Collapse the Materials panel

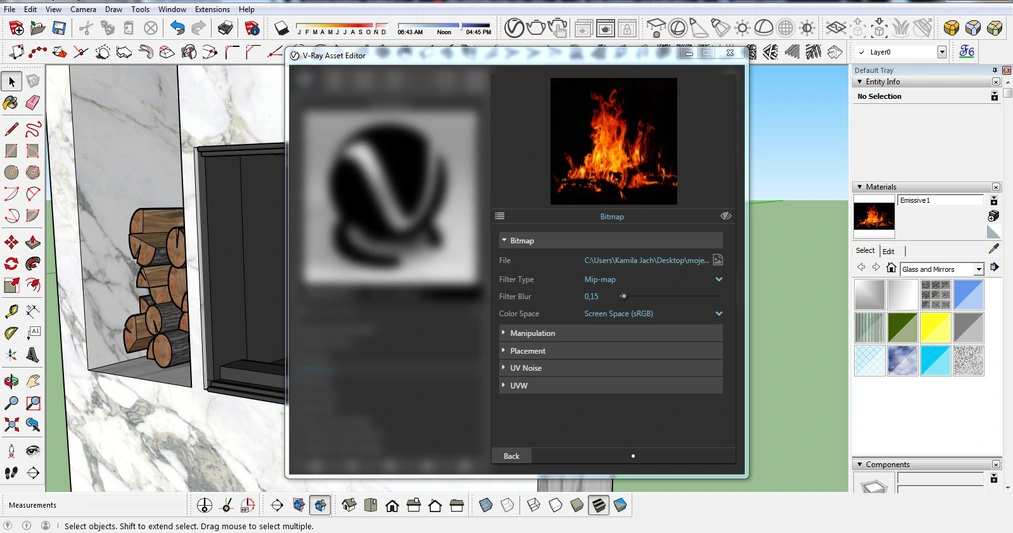click(859, 187)
